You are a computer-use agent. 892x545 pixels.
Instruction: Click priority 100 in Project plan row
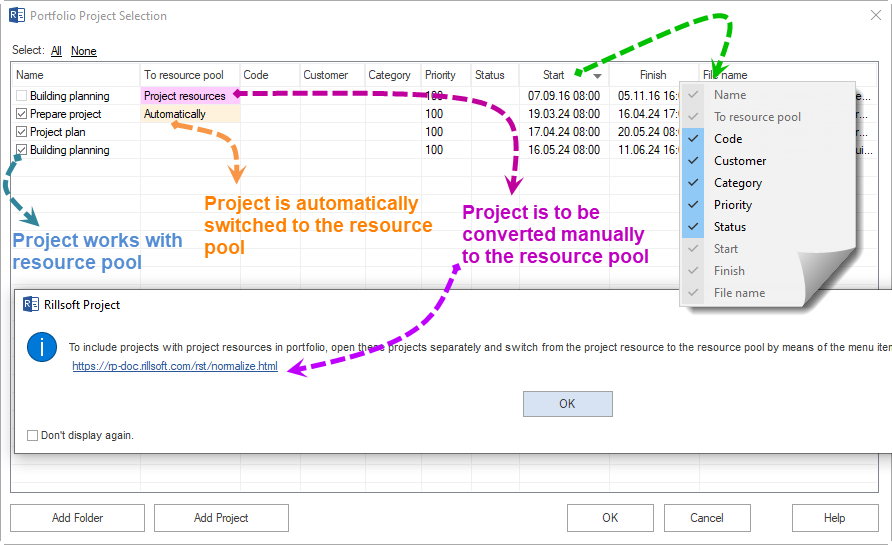pyautogui.click(x=434, y=132)
